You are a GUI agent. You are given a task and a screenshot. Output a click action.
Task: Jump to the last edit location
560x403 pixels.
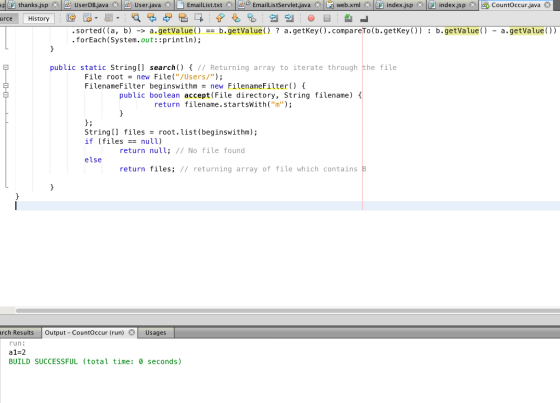[71, 18]
